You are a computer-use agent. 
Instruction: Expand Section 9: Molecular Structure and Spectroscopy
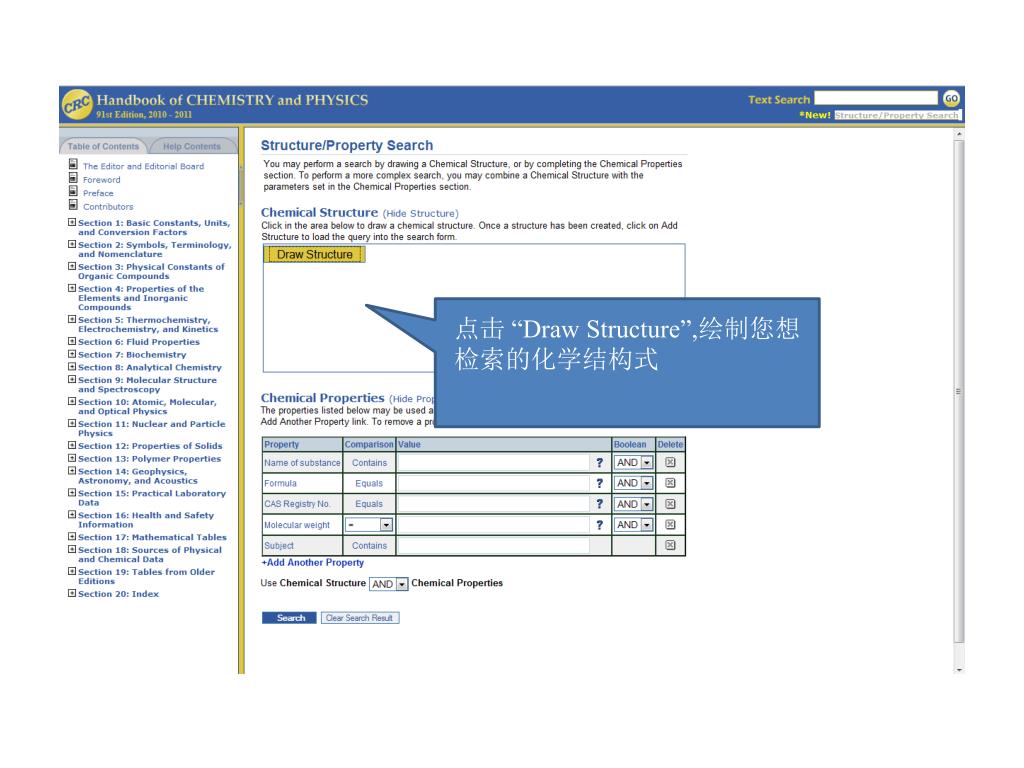72,379
